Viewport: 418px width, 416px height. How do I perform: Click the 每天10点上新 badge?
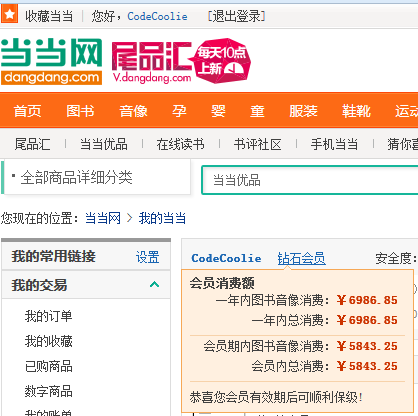222,61
